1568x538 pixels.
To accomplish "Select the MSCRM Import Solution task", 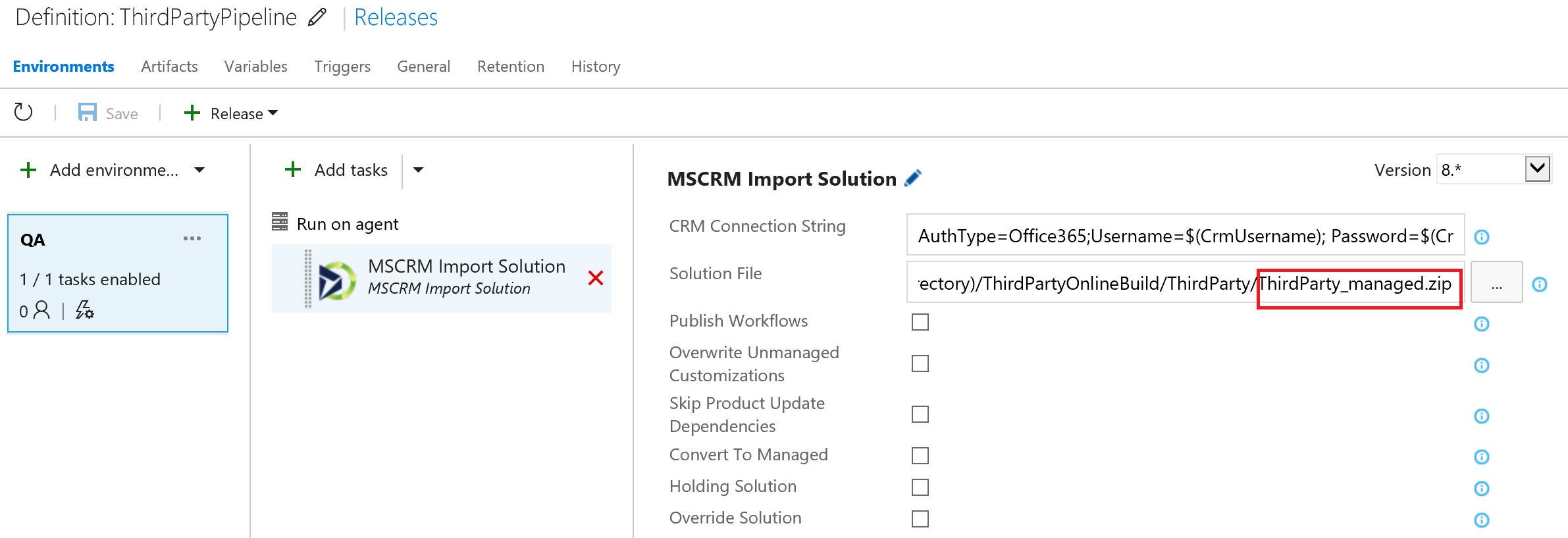I will pyautogui.click(x=442, y=278).
